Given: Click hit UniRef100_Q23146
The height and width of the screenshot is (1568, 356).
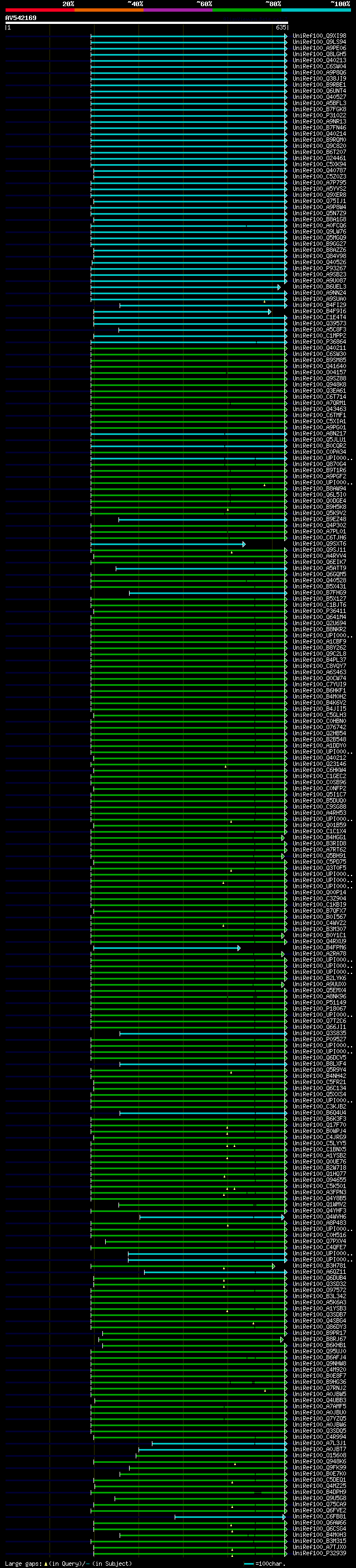Looking at the screenshot, I should coord(319,764).
